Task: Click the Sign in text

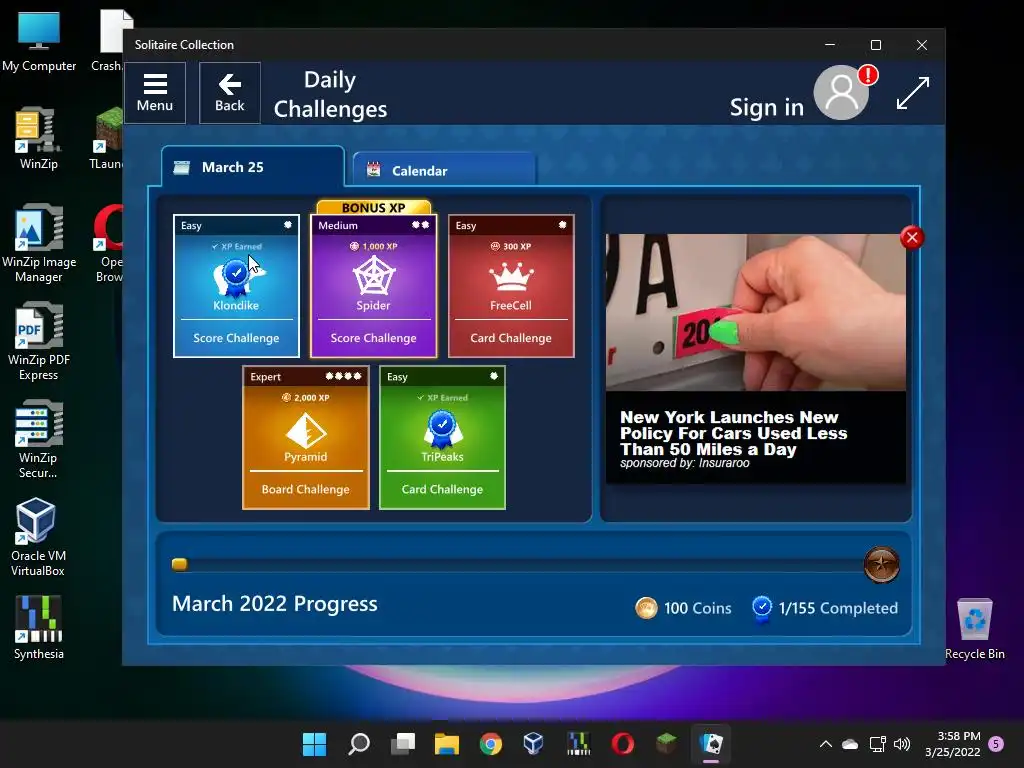Action: point(766,107)
